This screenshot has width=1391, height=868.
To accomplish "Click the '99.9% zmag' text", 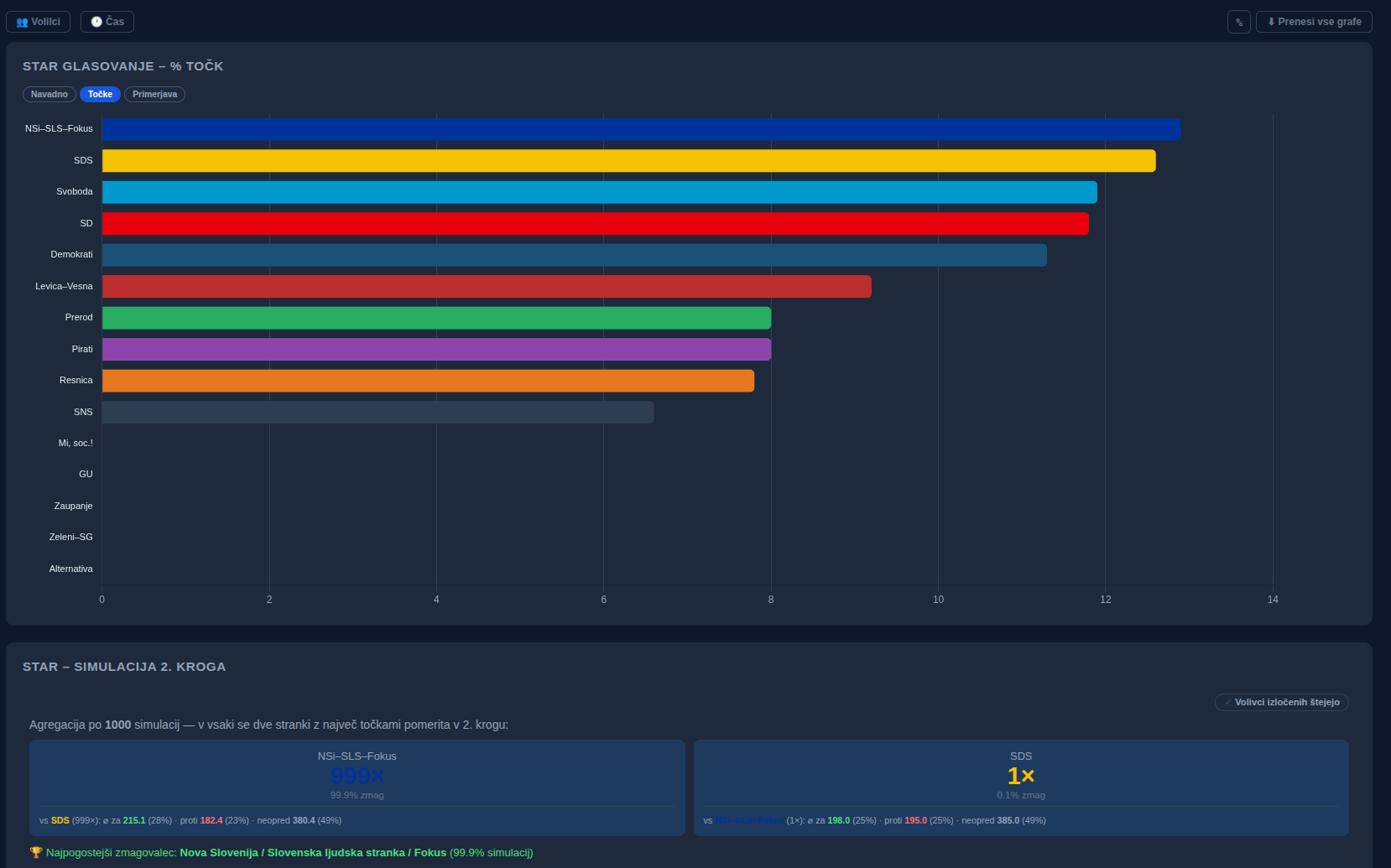I will click(357, 795).
